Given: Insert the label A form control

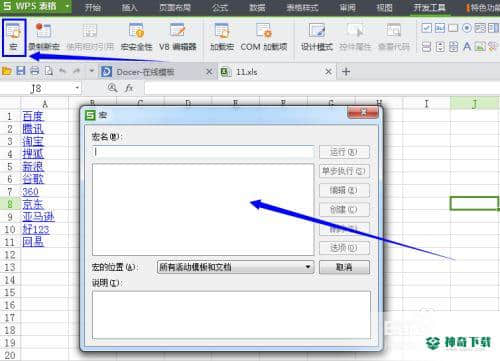Looking at the screenshot, I should pyautogui.click(x=467, y=47).
